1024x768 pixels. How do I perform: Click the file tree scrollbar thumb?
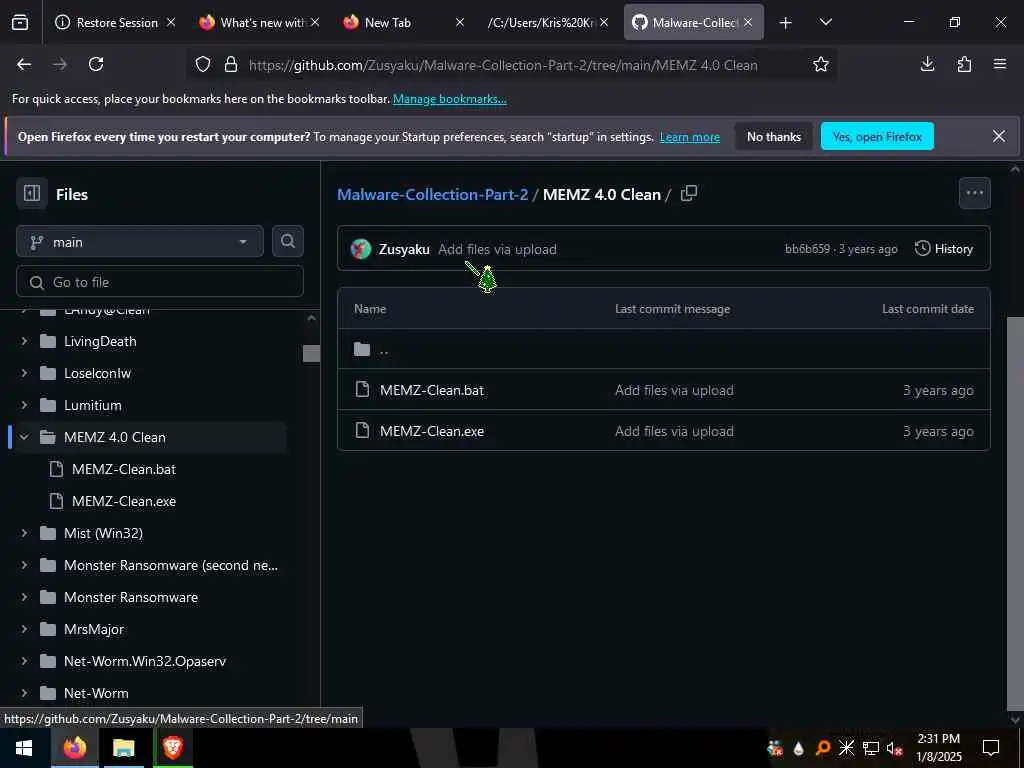(x=312, y=353)
